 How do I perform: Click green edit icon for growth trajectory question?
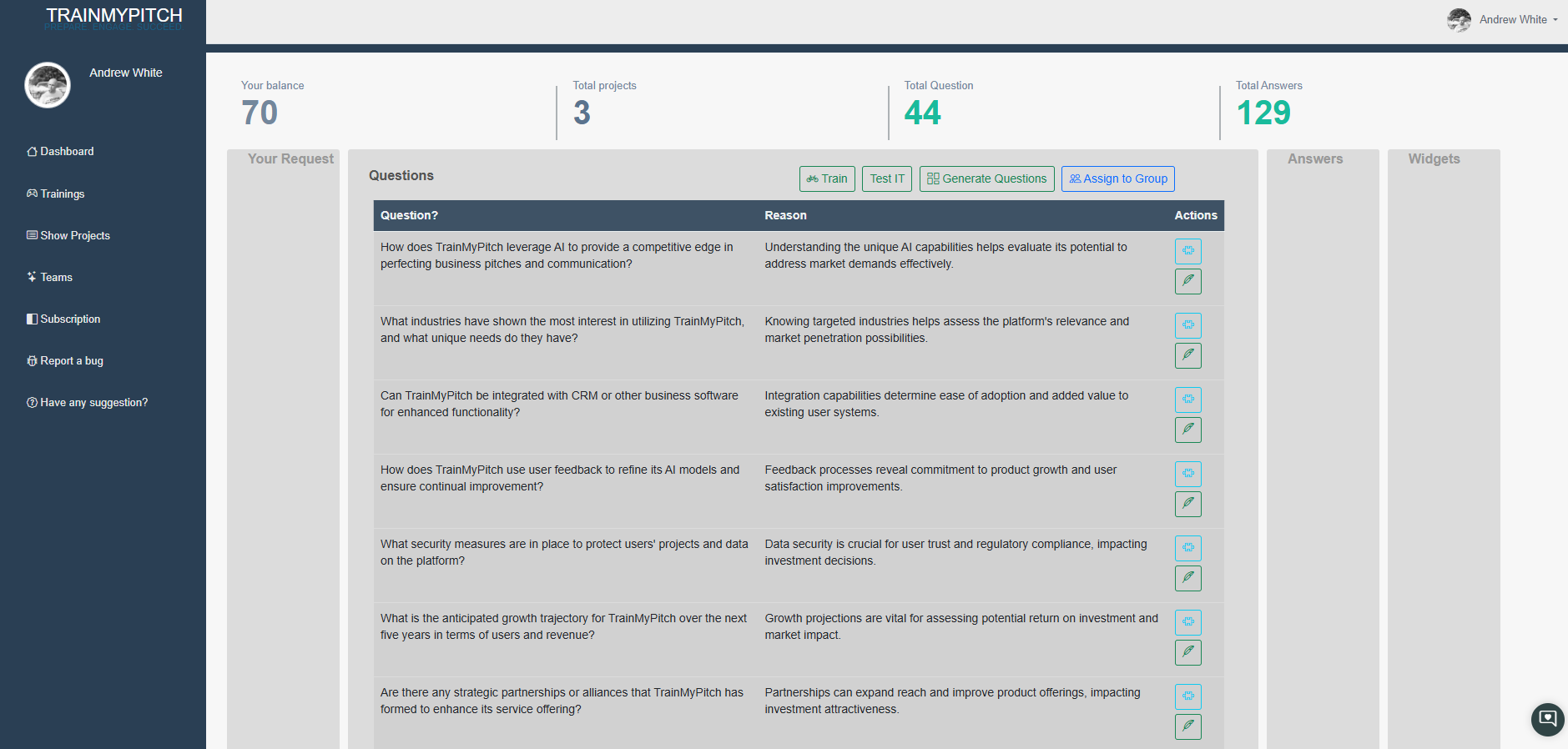click(x=1188, y=652)
